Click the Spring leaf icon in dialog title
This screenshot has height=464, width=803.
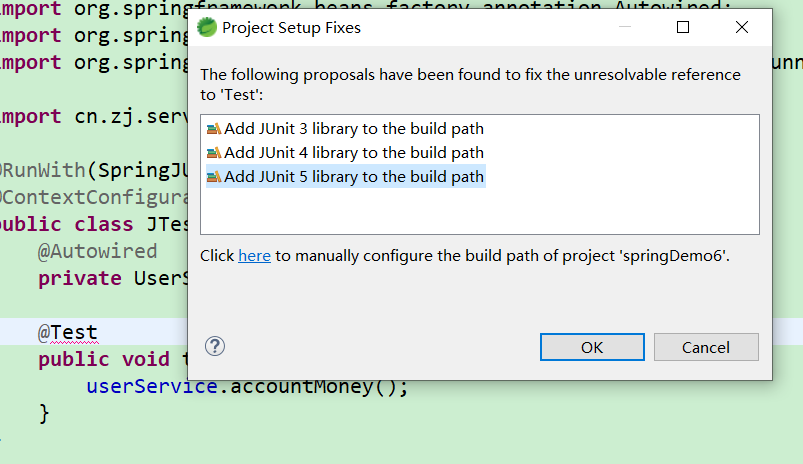point(207,28)
